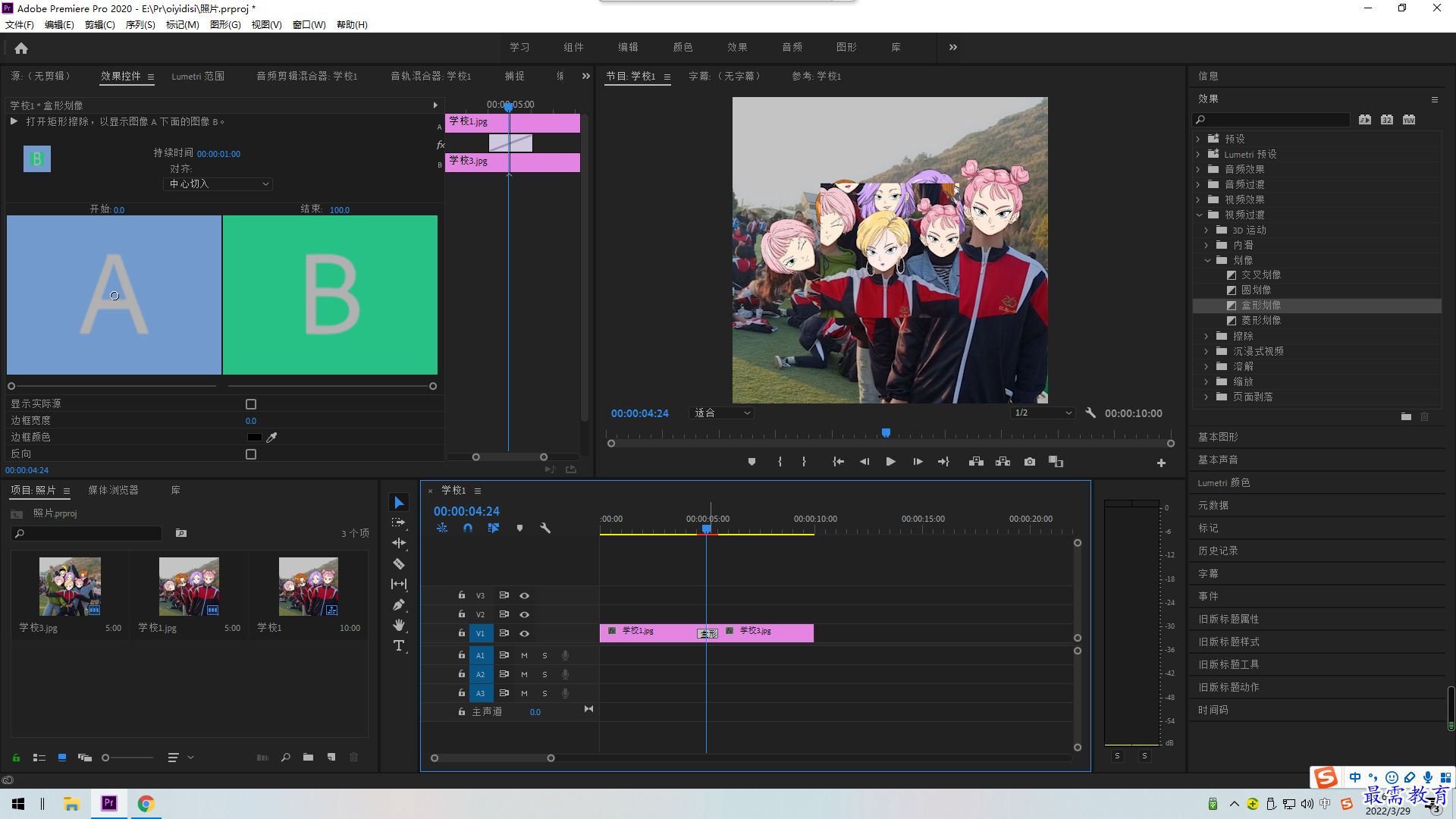Image resolution: width=1456 pixels, height=819 pixels.
Task: Select the Ripple Edit tool
Action: point(399,543)
